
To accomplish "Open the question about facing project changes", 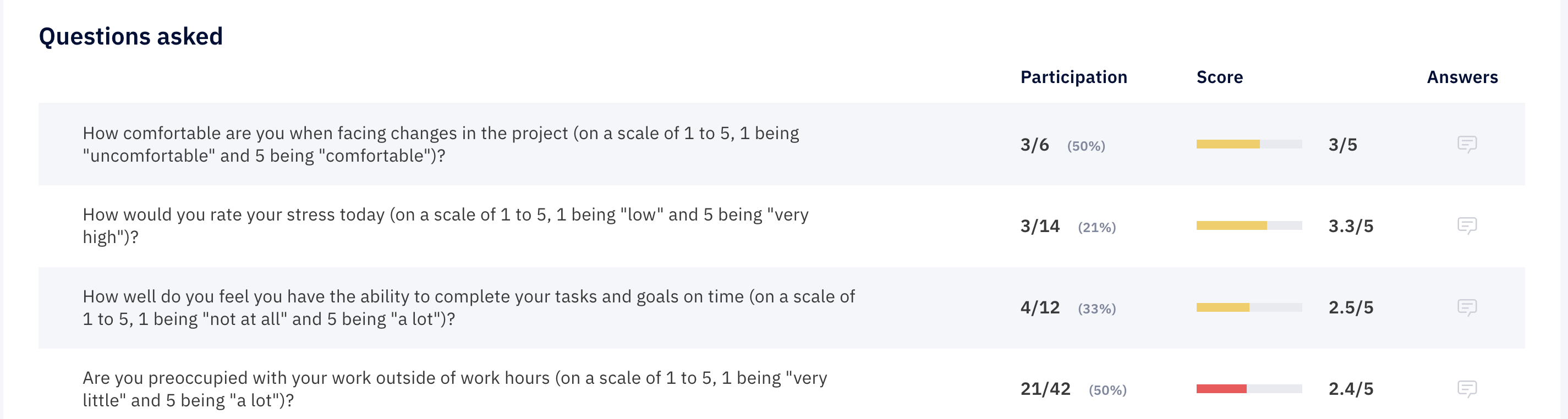I will tap(441, 144).
